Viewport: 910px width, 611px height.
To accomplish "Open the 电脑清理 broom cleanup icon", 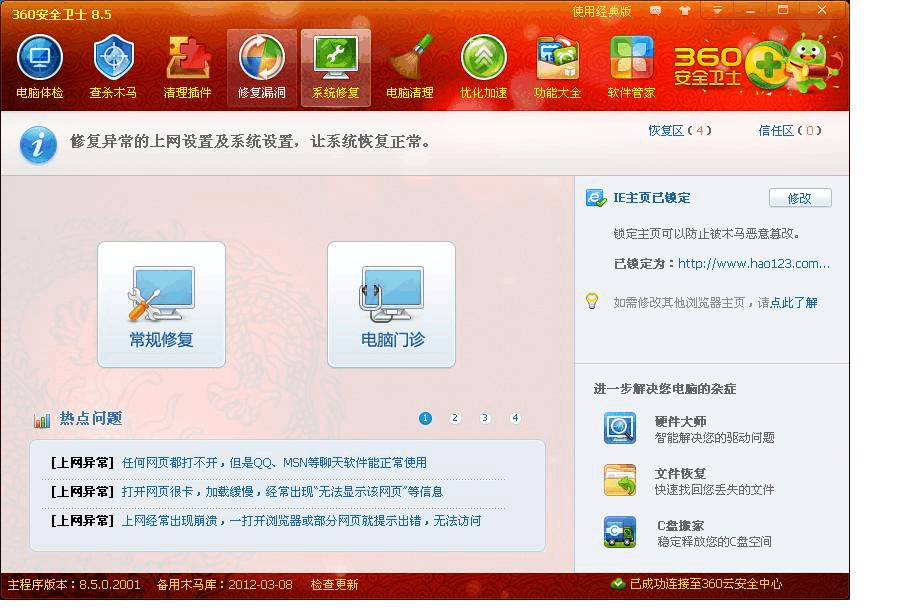I will (410, 66).
